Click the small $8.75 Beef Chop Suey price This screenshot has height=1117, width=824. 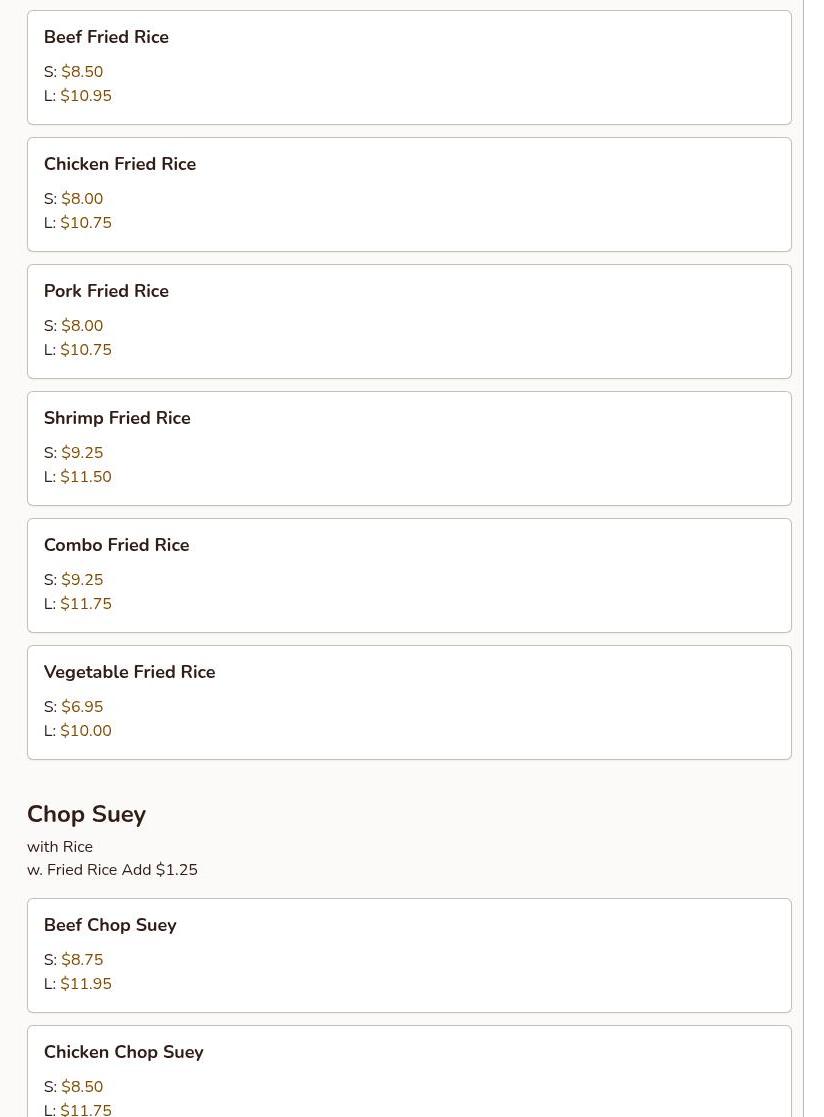coord(82,960)
